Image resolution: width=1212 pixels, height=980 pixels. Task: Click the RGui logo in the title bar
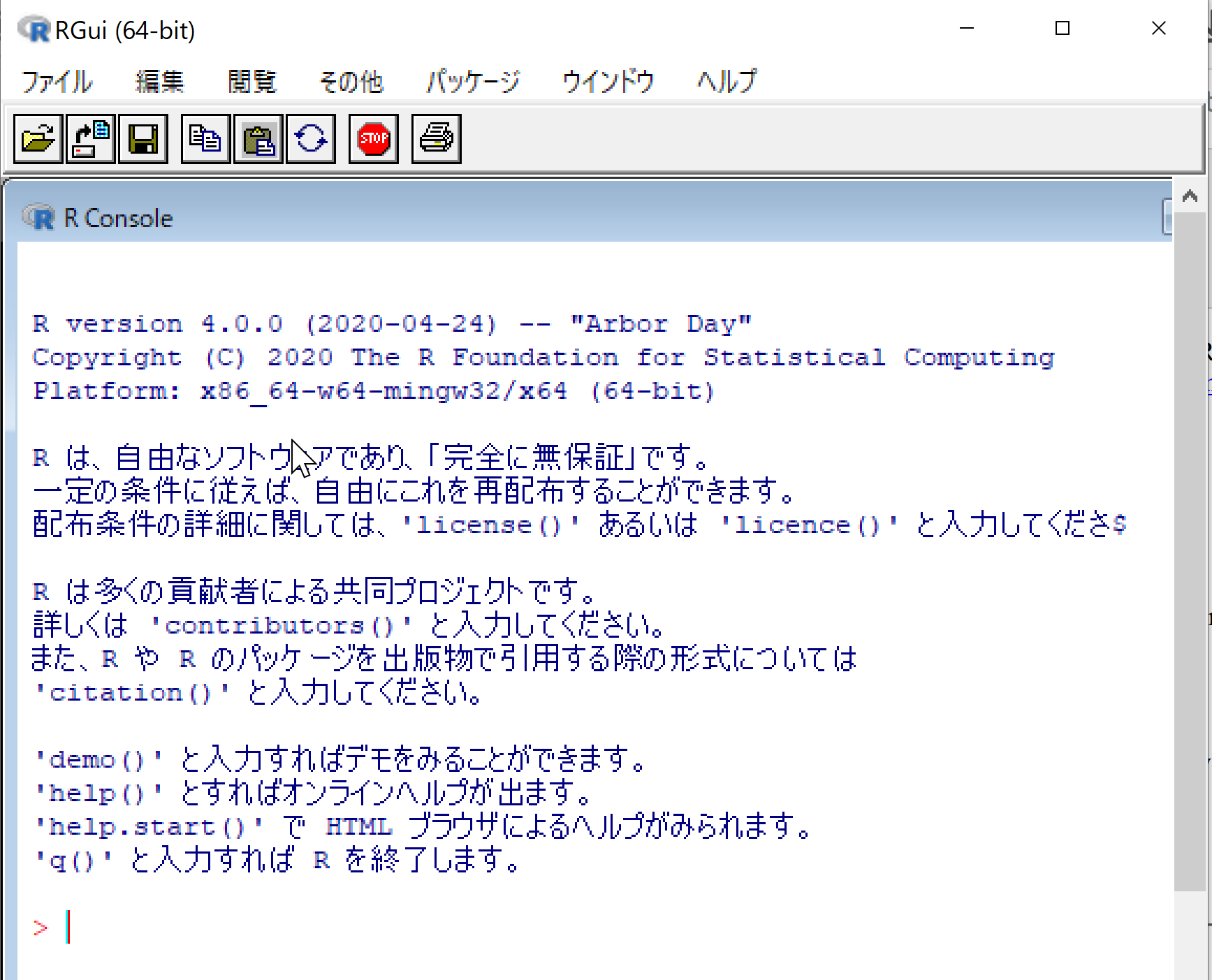click(34, 30)
